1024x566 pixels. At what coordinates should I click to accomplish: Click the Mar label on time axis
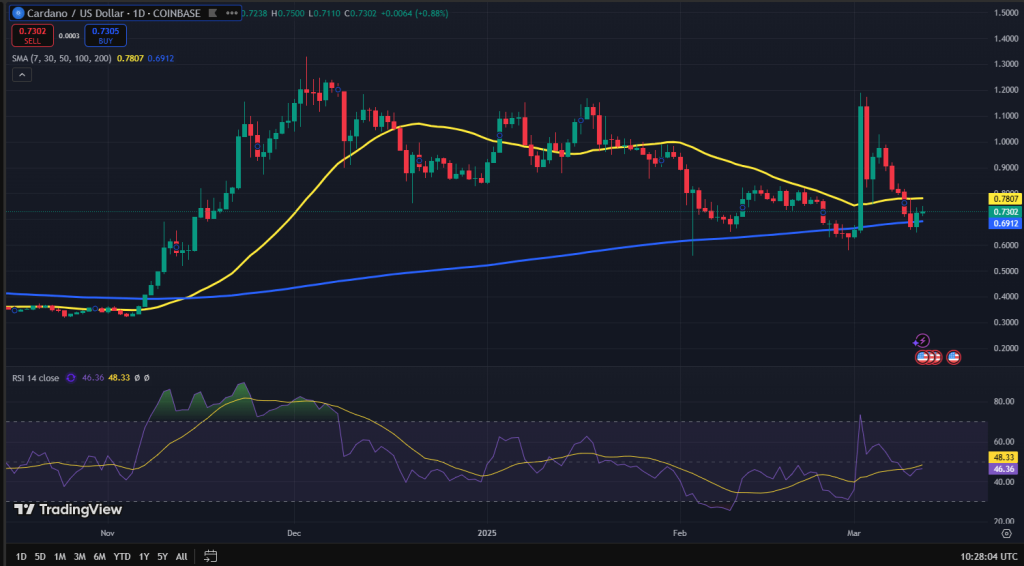click(855, 533)
